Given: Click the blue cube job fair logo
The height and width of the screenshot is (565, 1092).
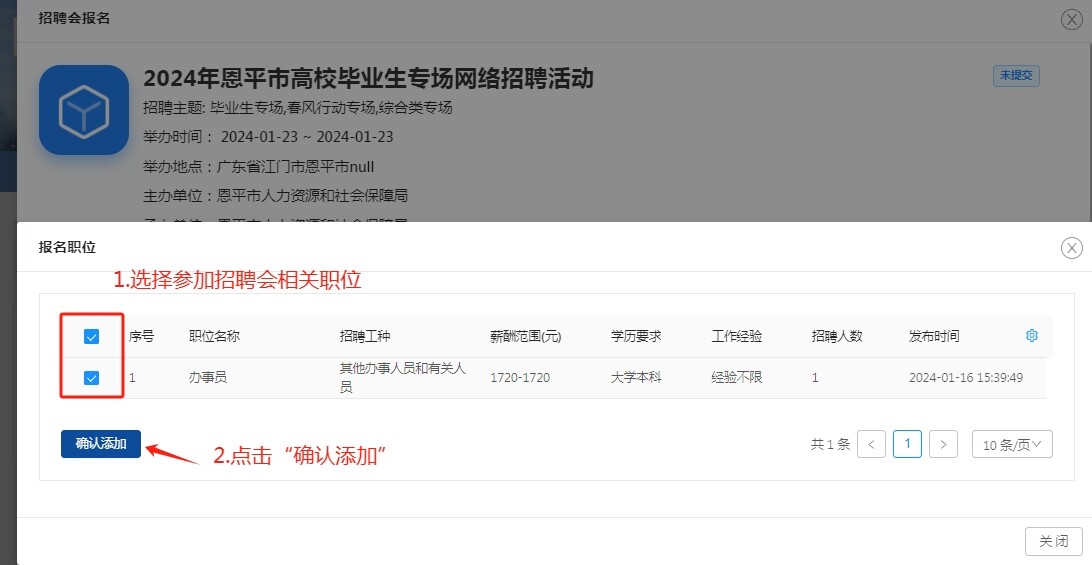Looking at the screenshot, I should click(84, 110).
